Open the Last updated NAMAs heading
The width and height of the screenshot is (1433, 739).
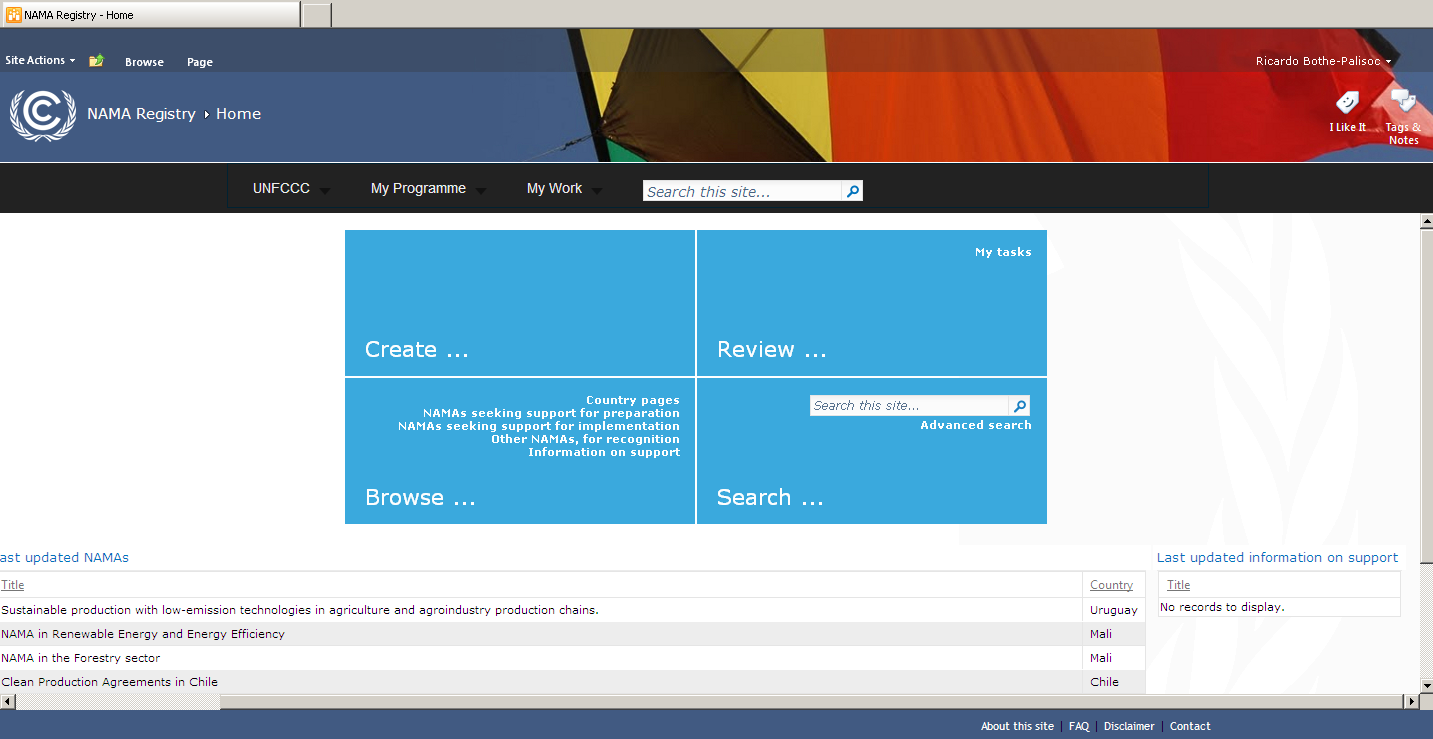pyautogui.click(x=64, y=558)
